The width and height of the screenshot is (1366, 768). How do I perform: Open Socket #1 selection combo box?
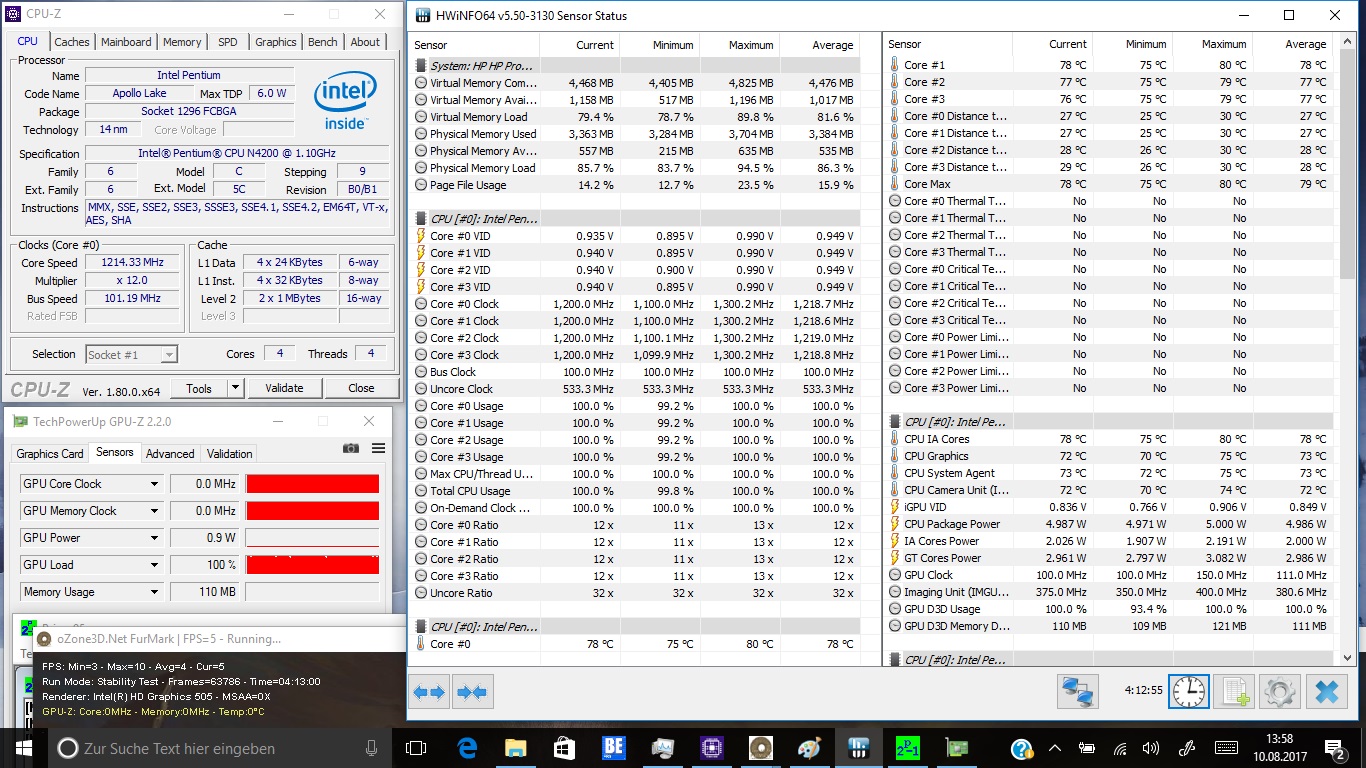pos(131,354)
